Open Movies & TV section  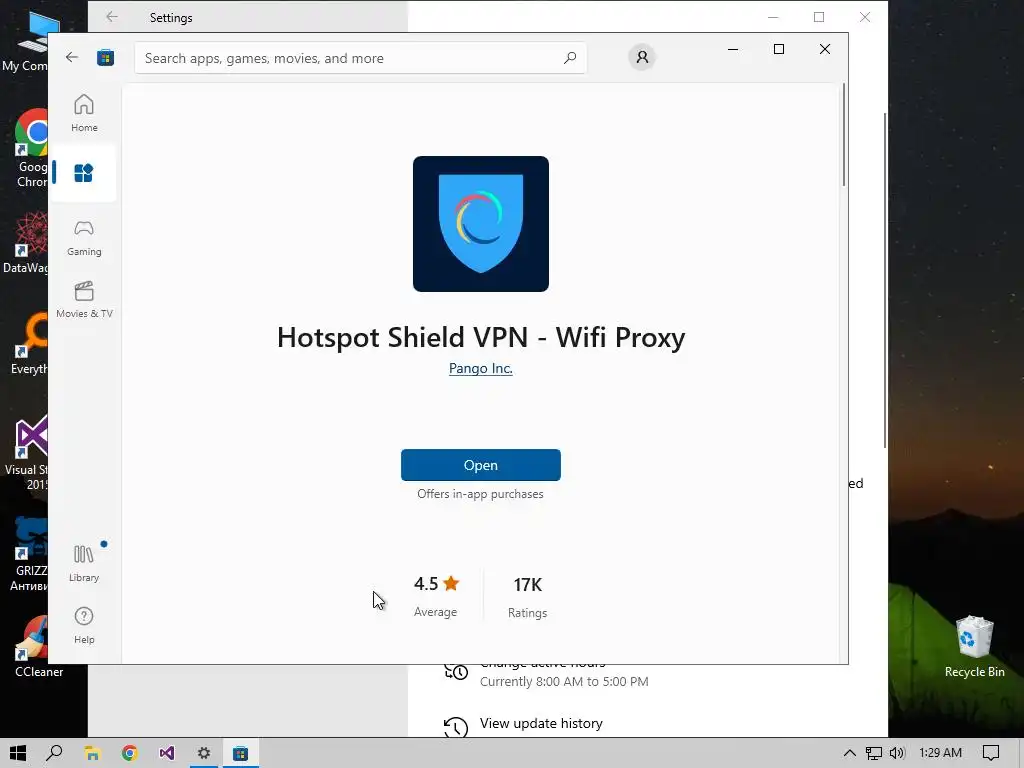tap(84, 300)
